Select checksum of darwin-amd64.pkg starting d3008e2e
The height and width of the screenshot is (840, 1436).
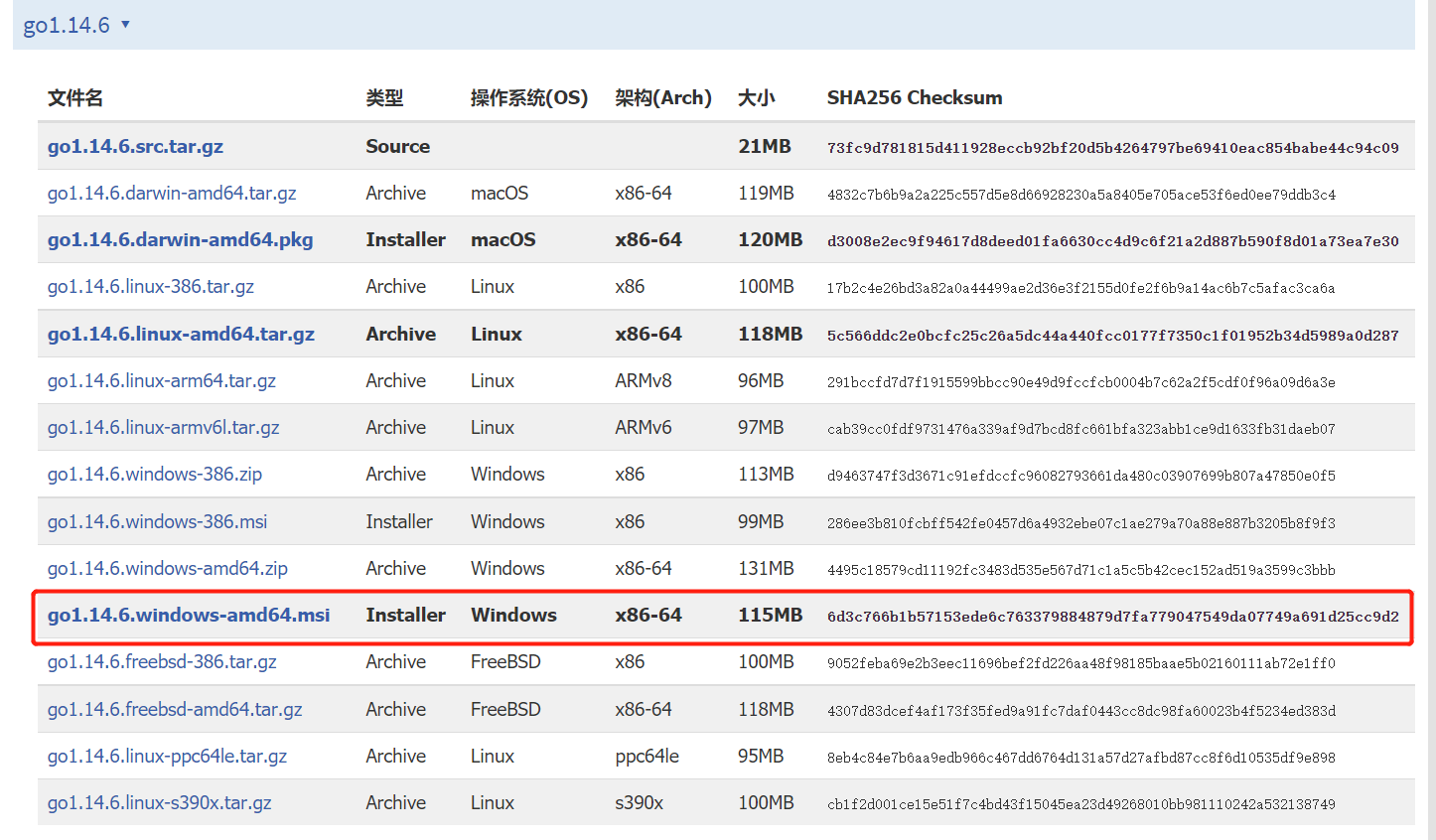1113,241
